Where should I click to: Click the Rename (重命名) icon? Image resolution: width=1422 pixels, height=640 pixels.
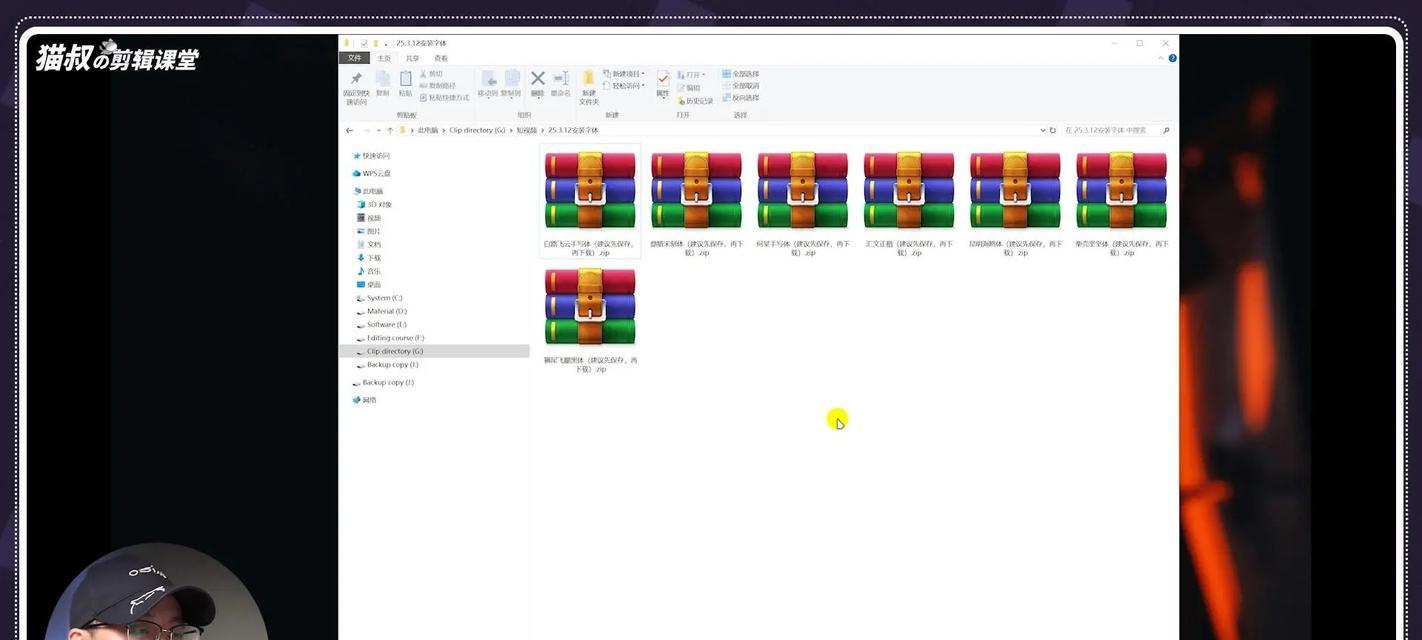pos(560,78)
